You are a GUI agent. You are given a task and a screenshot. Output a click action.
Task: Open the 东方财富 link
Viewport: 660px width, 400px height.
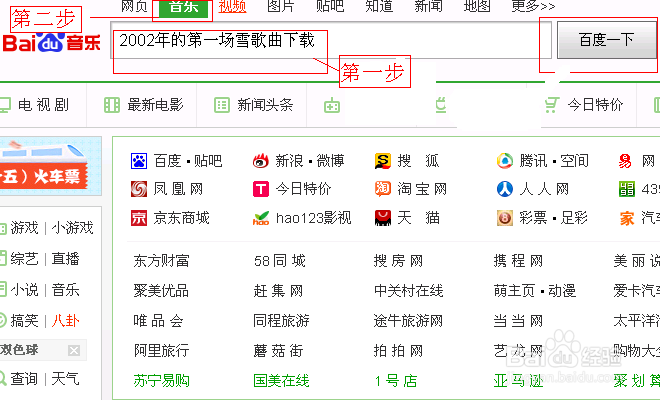161,261
